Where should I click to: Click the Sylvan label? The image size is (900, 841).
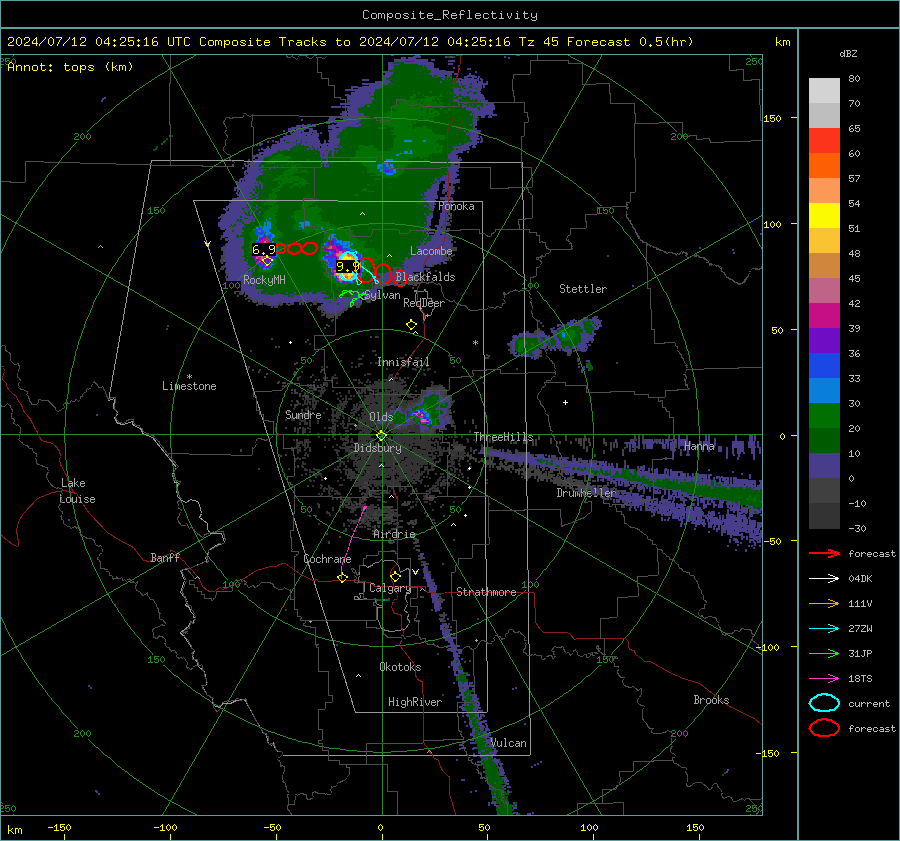(x=382, y=295)
